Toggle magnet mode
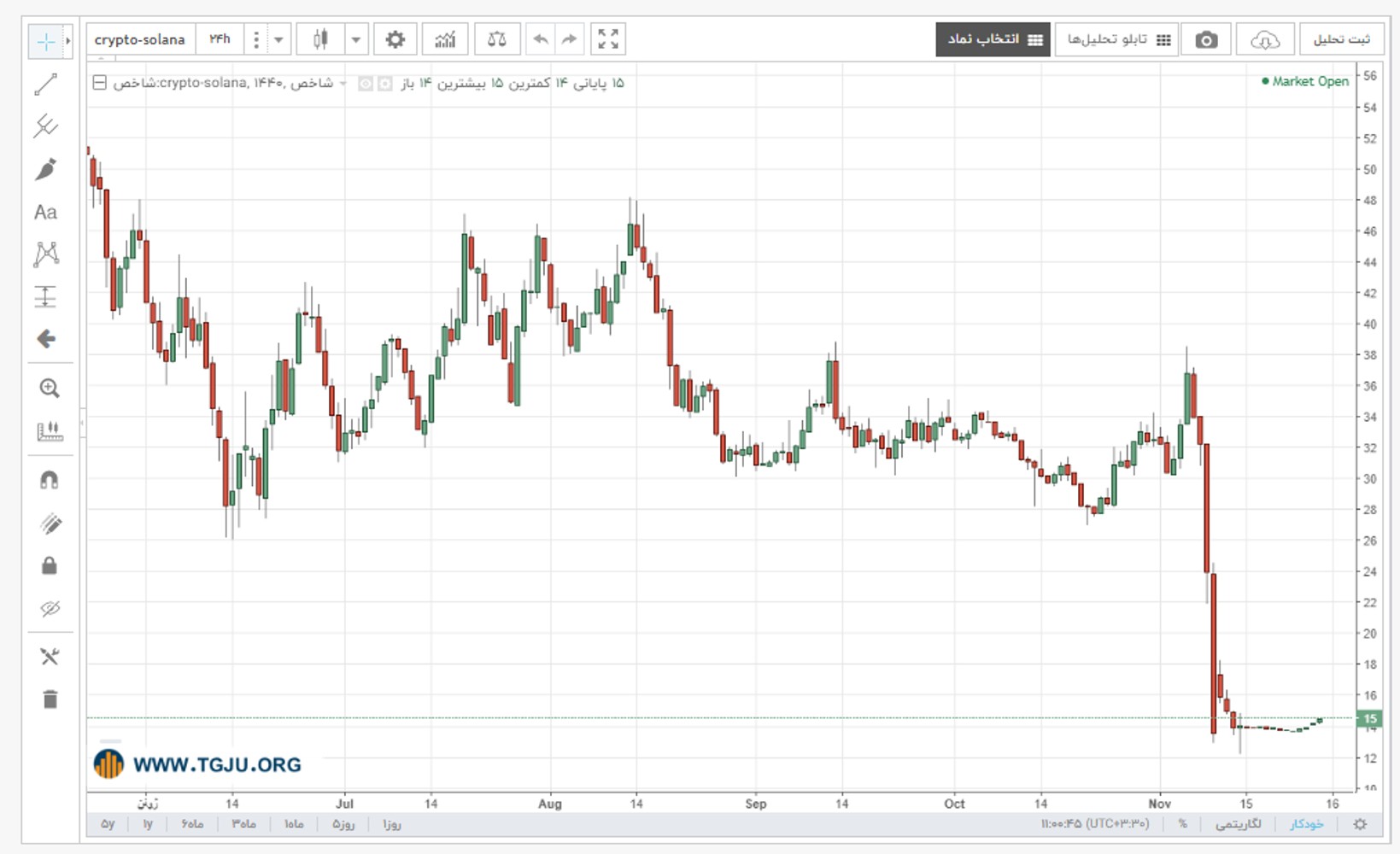 tap(50, 481)
